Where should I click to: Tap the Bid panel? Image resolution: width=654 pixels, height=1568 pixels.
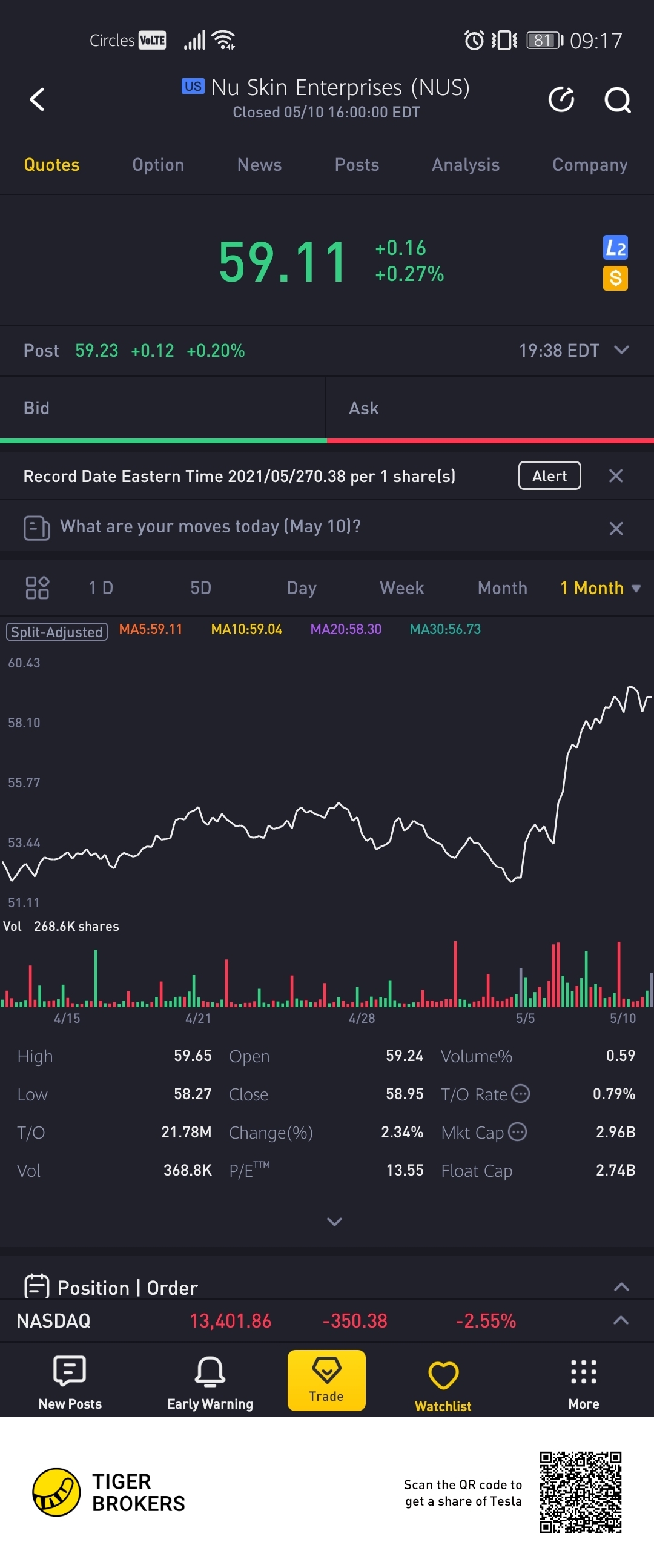pyautogui.click(x=162, y=408)
